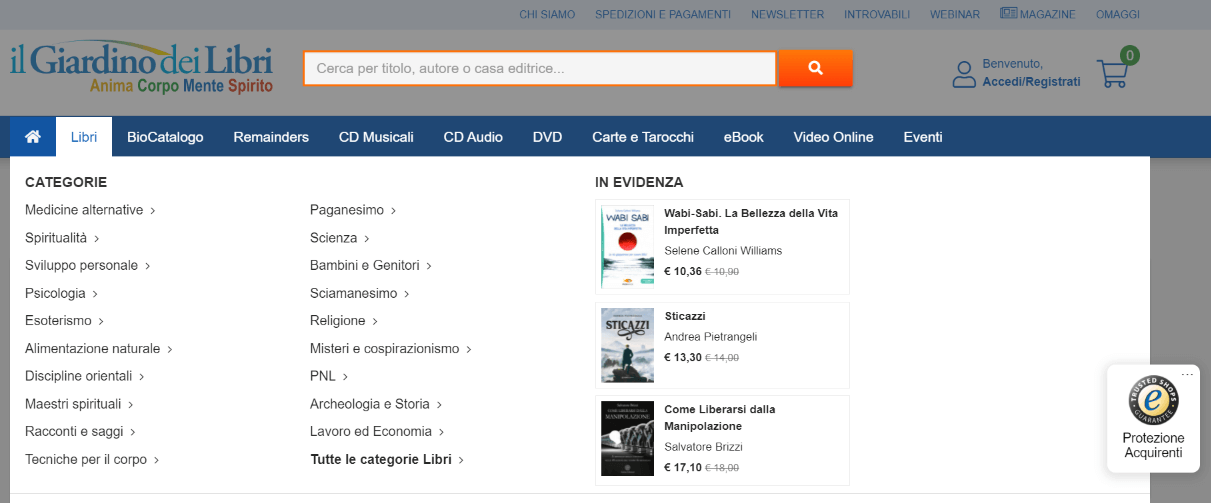Viewport: 1211px width, 503px height.
Task: Open the Chi Siamo link
Action: coord(547,14)
